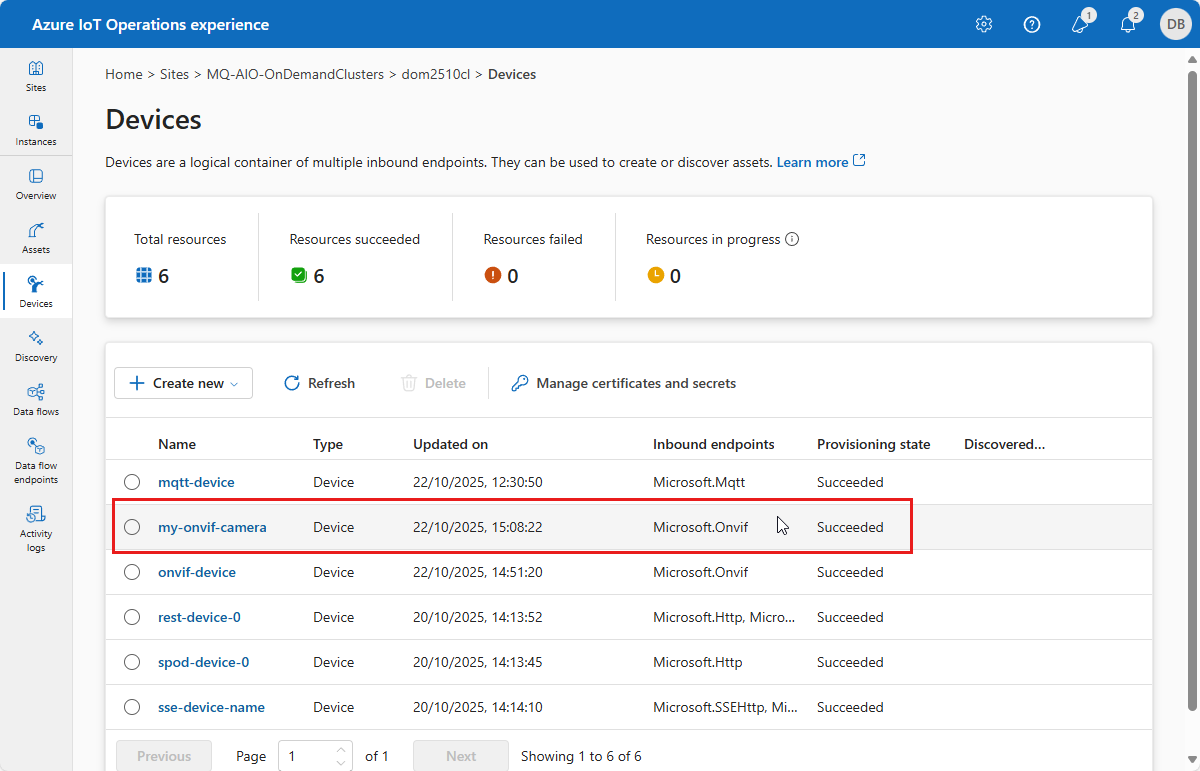Click the Refresh button
This screenshot has width=1200, height=771.
click(320, 383)
